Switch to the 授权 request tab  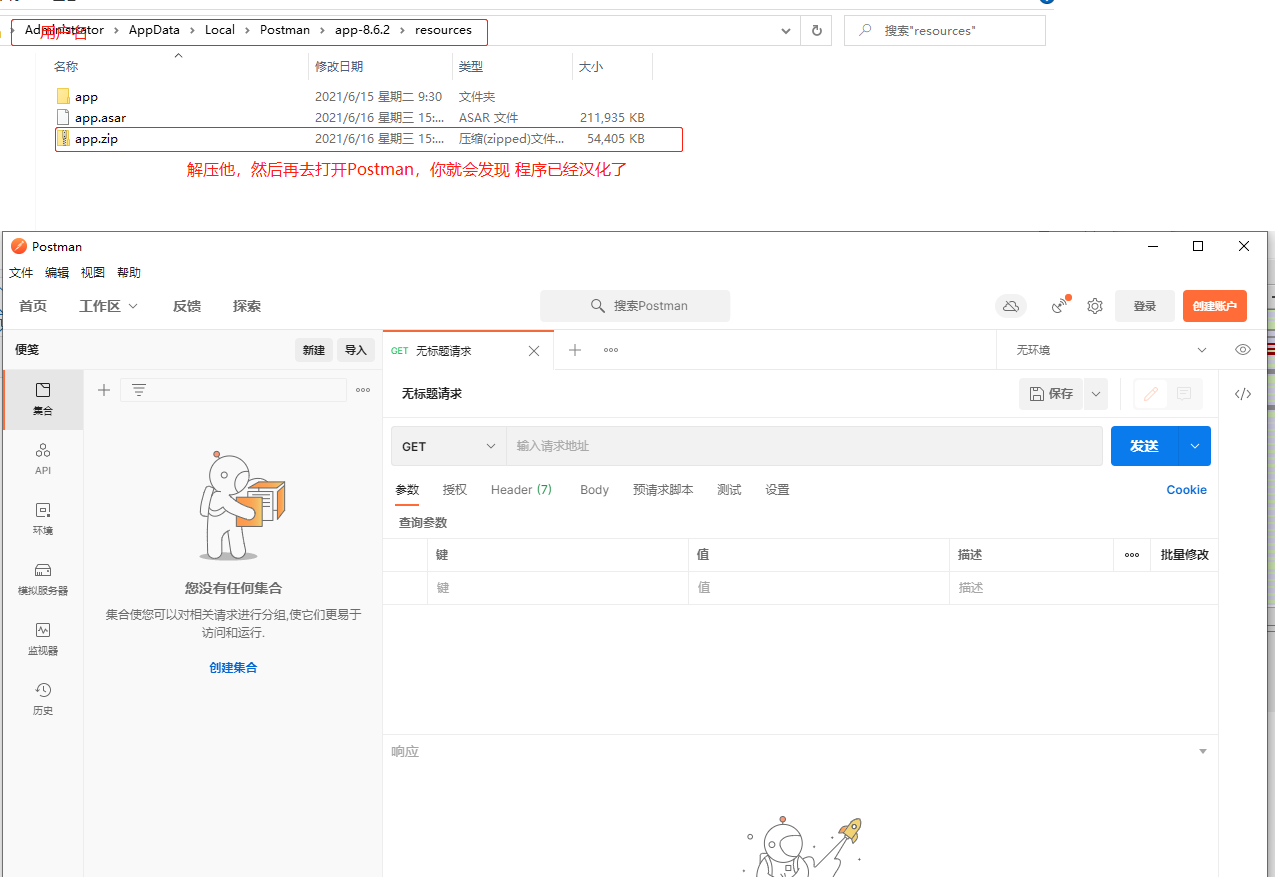point(455,490)
